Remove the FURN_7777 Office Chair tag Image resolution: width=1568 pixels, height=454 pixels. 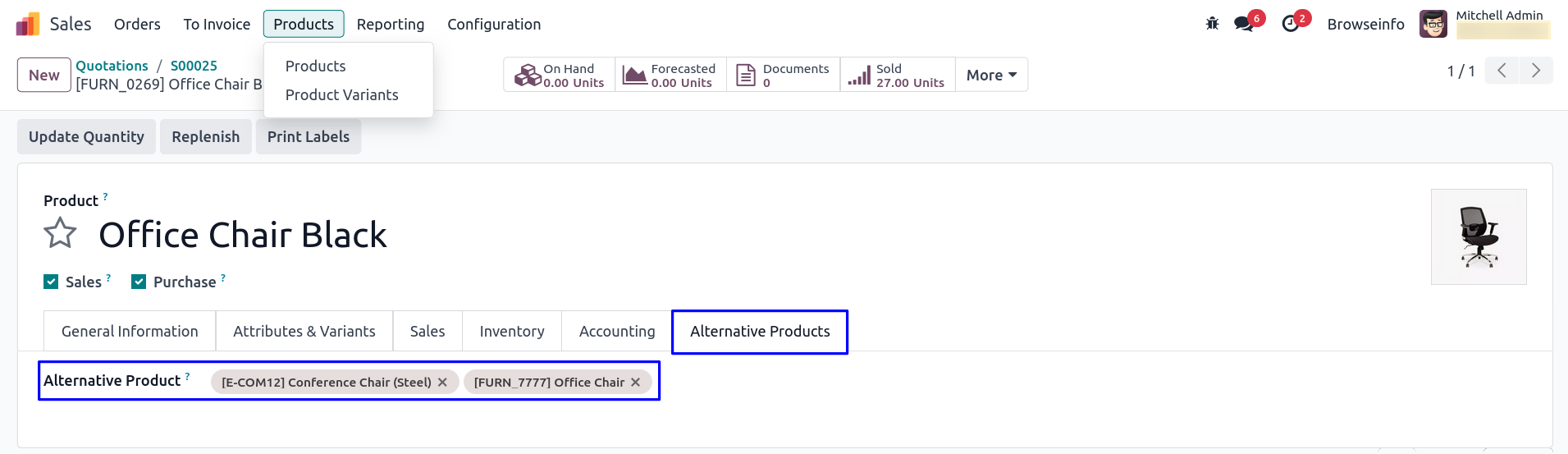[636, 383]
